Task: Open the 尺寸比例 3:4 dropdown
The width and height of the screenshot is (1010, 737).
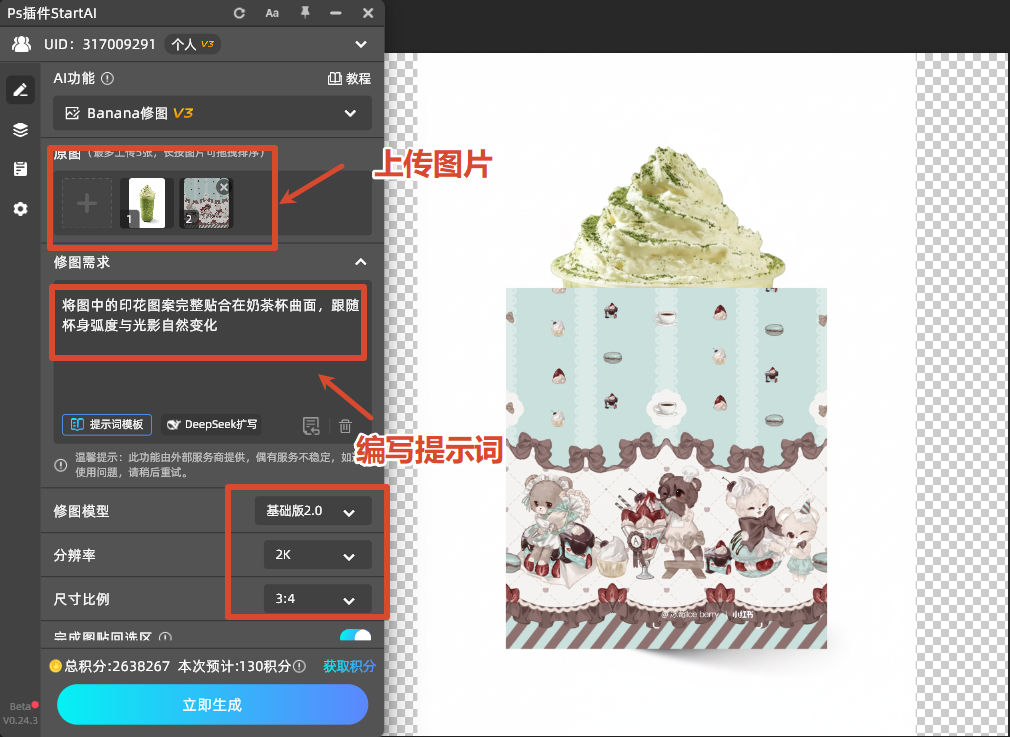Action: [x=318, y=598]
